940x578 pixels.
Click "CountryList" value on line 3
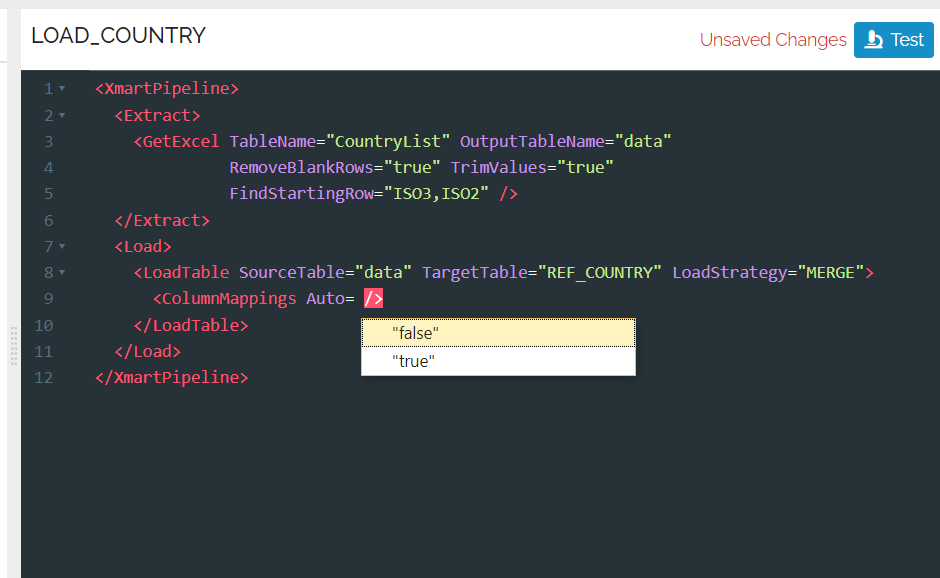click(388, 142)
